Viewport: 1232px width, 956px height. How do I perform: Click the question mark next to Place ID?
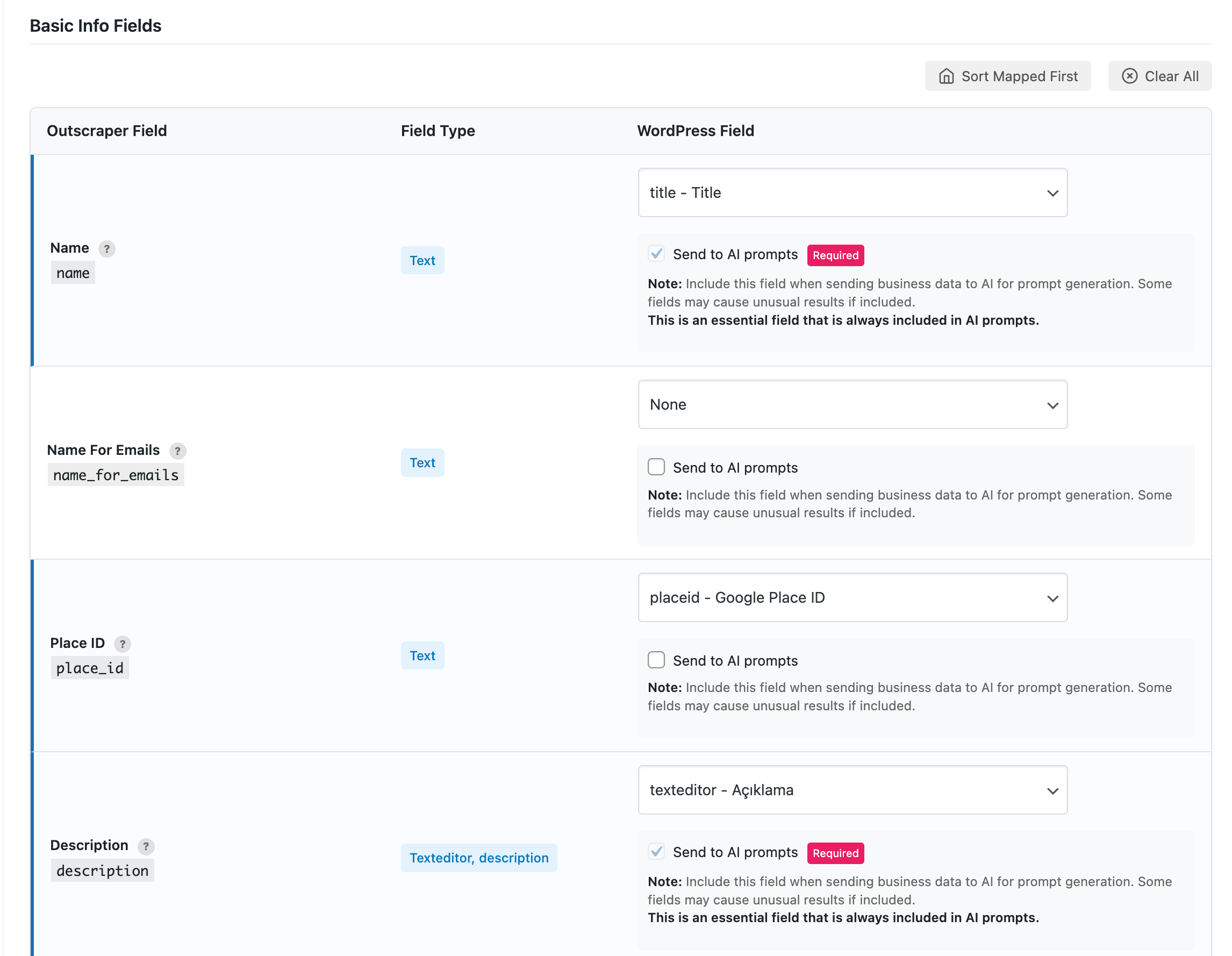tap(123, 644)
